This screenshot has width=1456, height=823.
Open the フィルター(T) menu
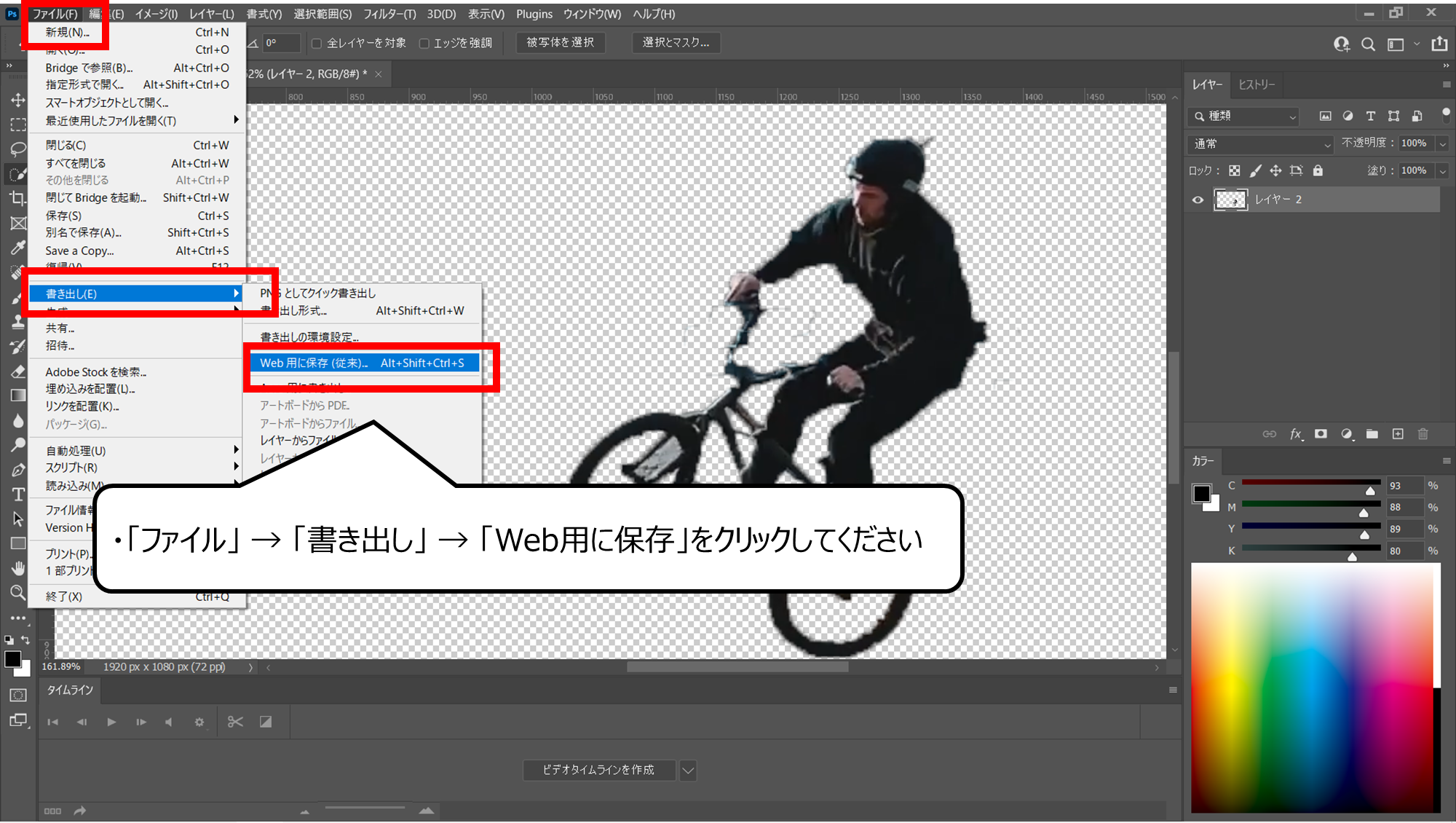389,14
